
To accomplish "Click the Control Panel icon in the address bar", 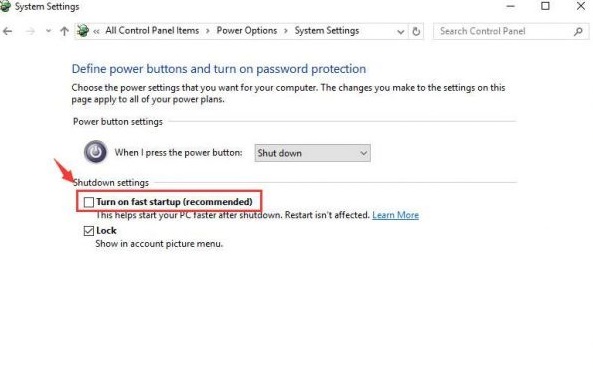I will pos(83,31).
